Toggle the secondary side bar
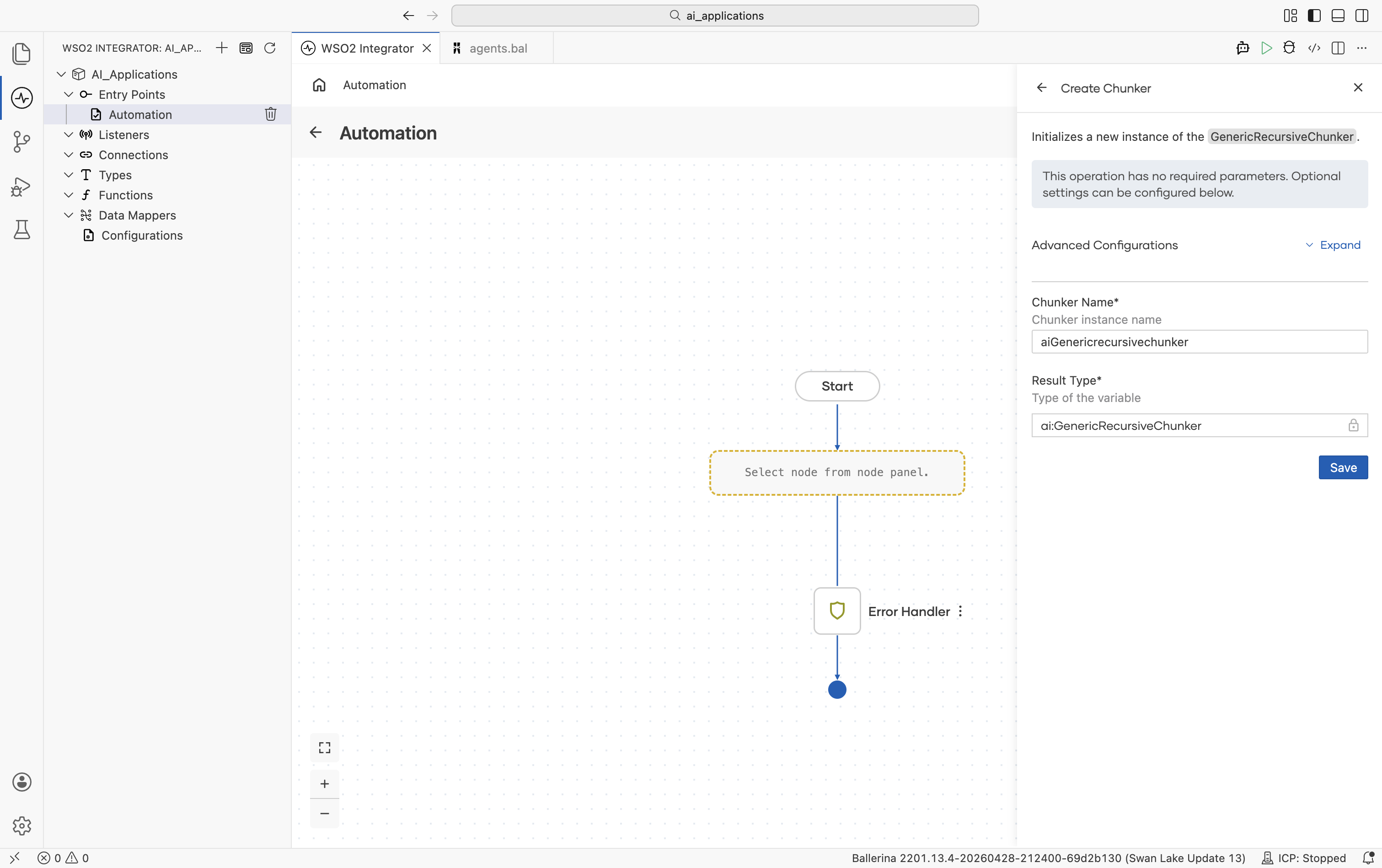Screen dimensions: 1382x868 1361,16
